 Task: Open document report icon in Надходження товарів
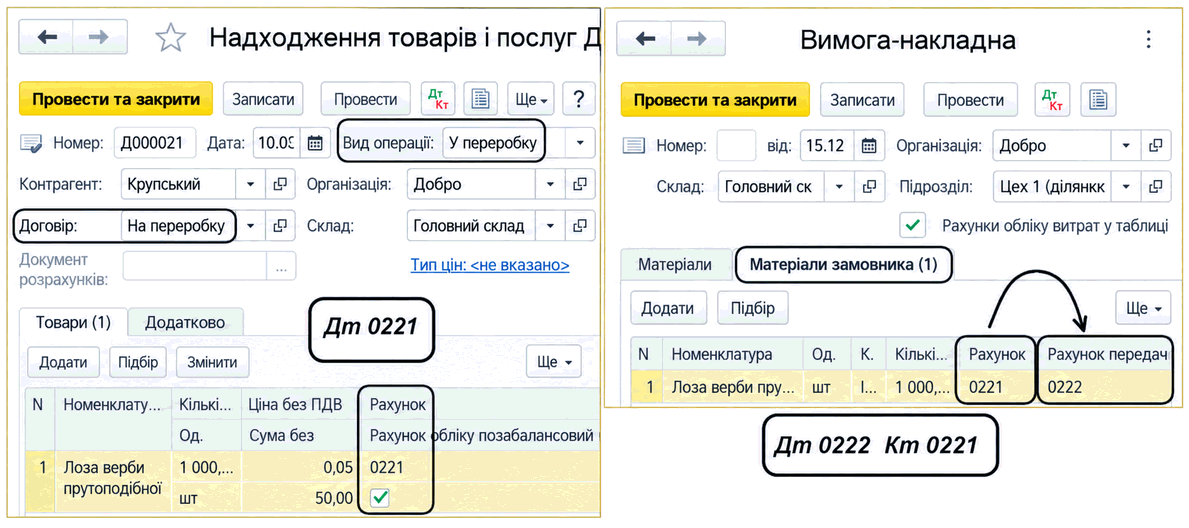click(x=479, y=99)
